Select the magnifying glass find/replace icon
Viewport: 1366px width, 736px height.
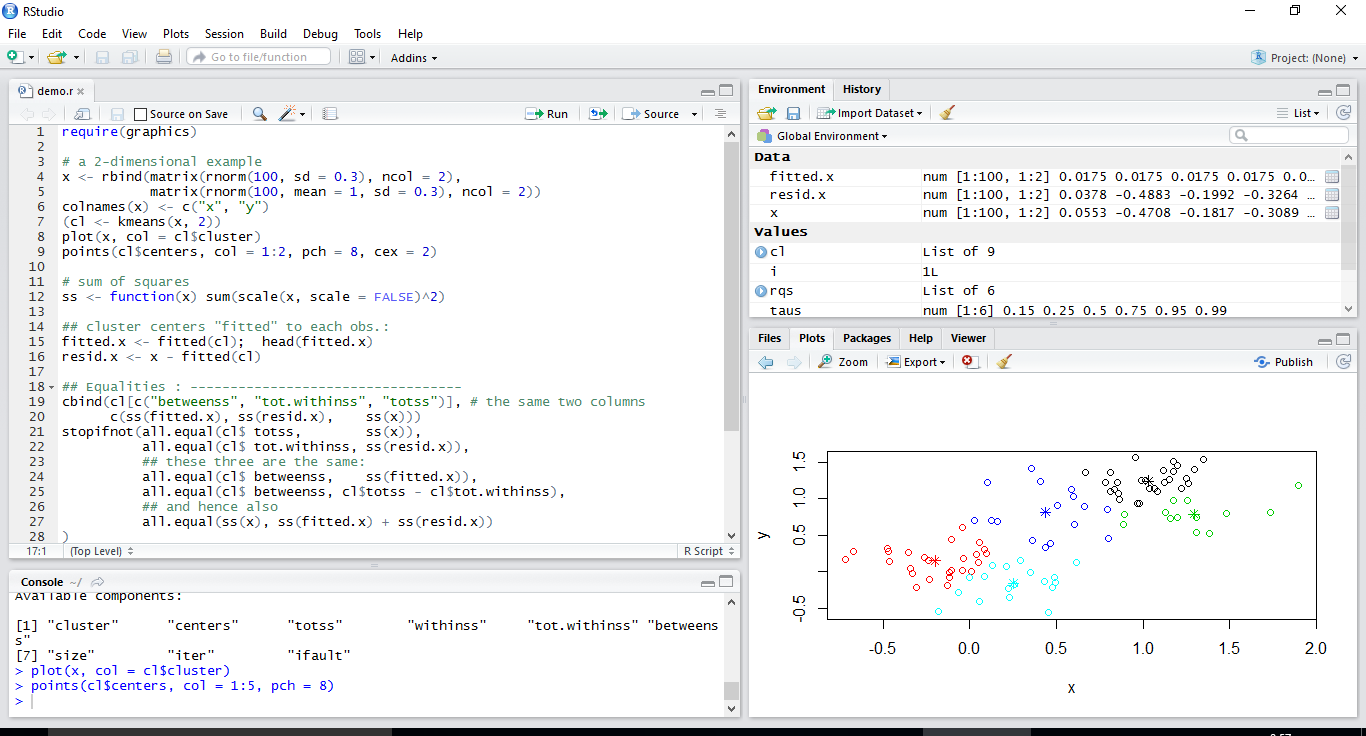point(259,113)
